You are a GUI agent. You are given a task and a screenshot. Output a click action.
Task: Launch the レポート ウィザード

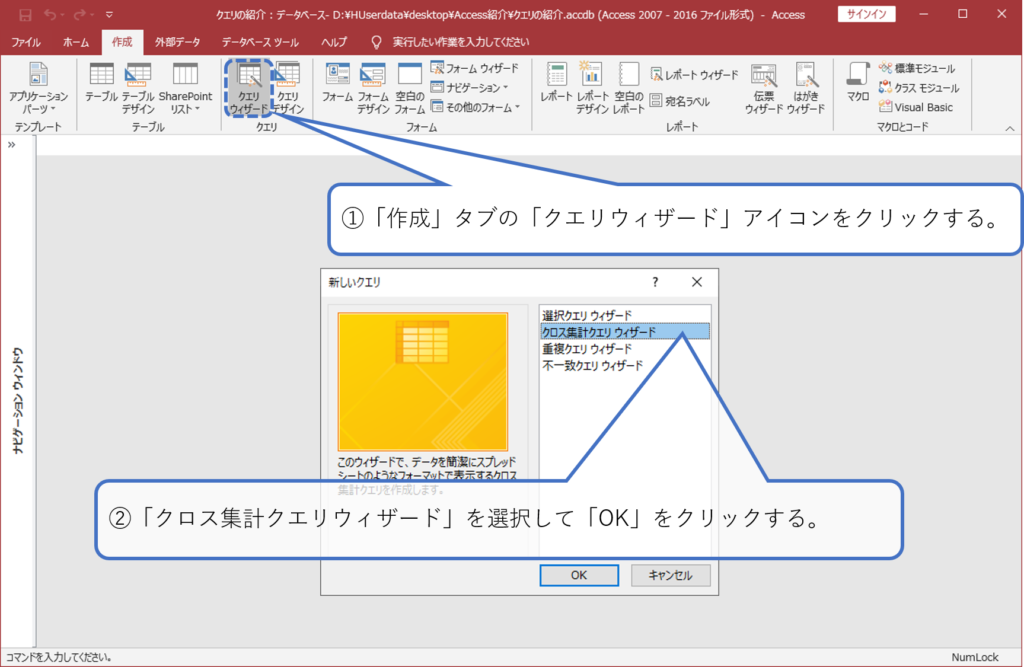(694, 75)
